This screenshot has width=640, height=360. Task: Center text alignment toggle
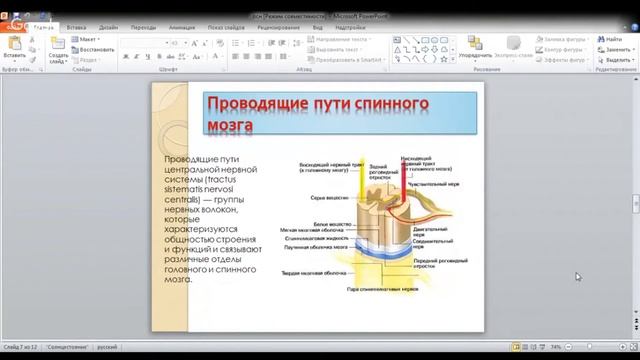tap(247, 56)
